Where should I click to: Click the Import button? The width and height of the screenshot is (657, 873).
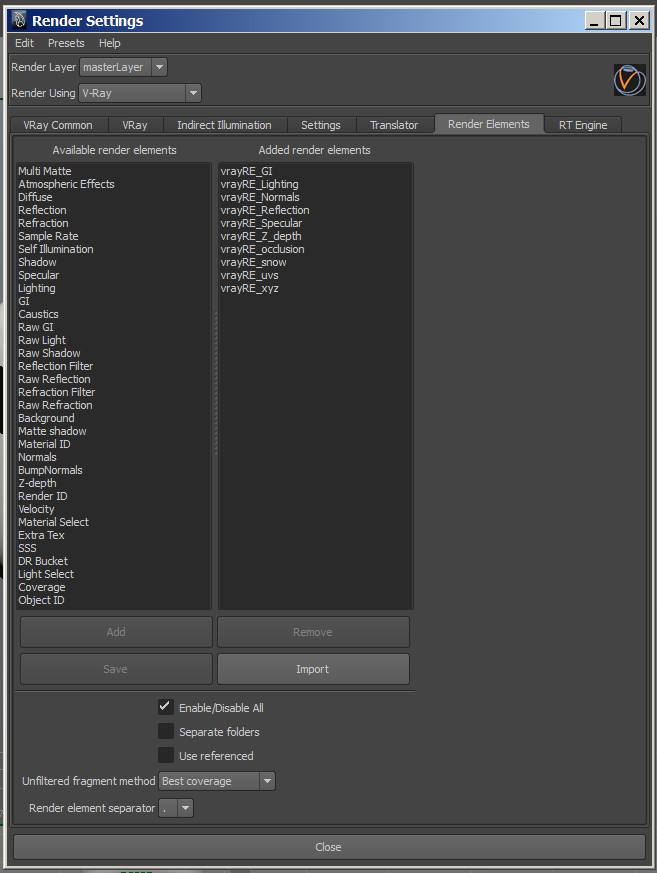tap(313, 669)
